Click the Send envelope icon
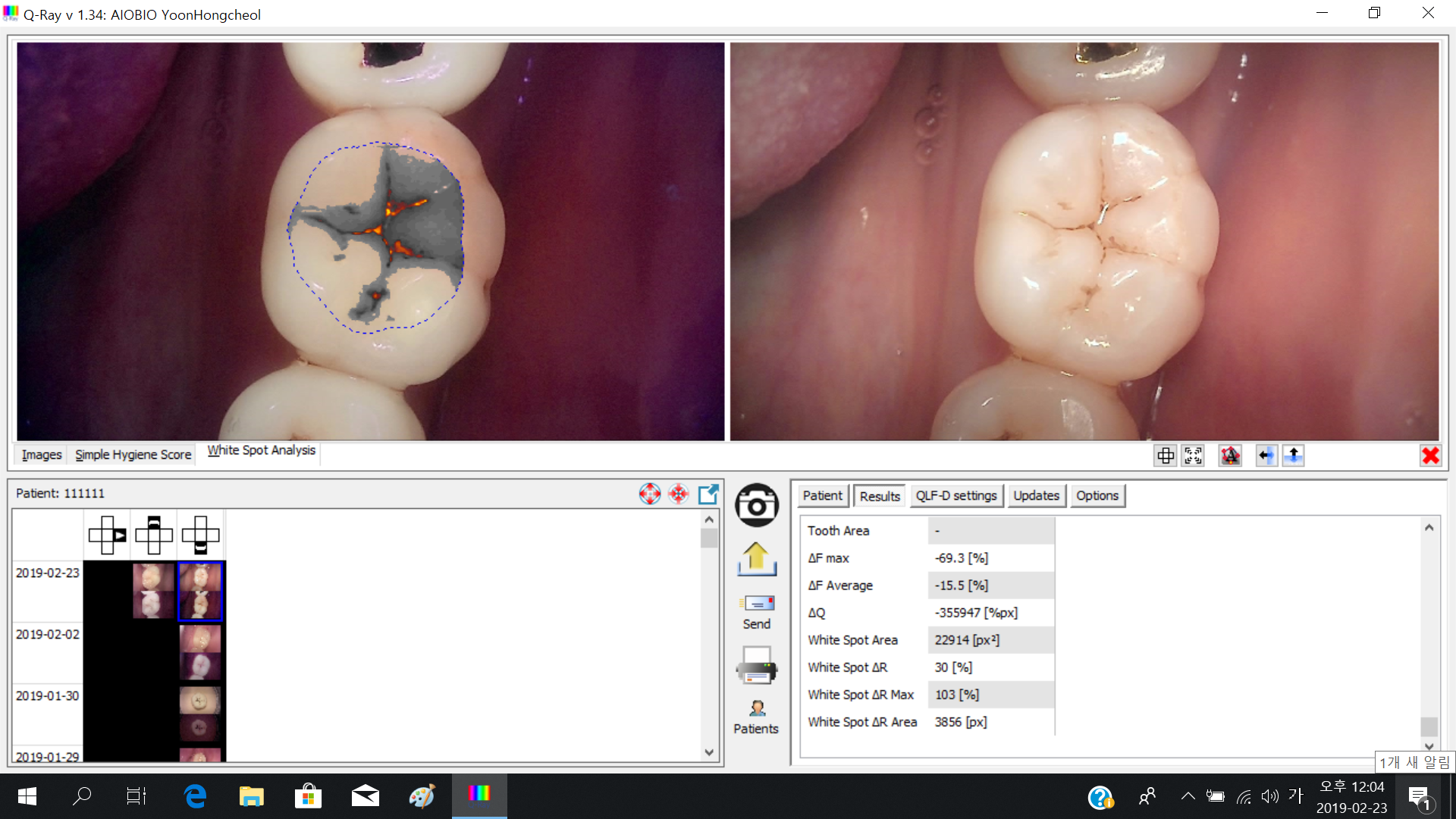The image size is (1456, 819). [757, 612]
